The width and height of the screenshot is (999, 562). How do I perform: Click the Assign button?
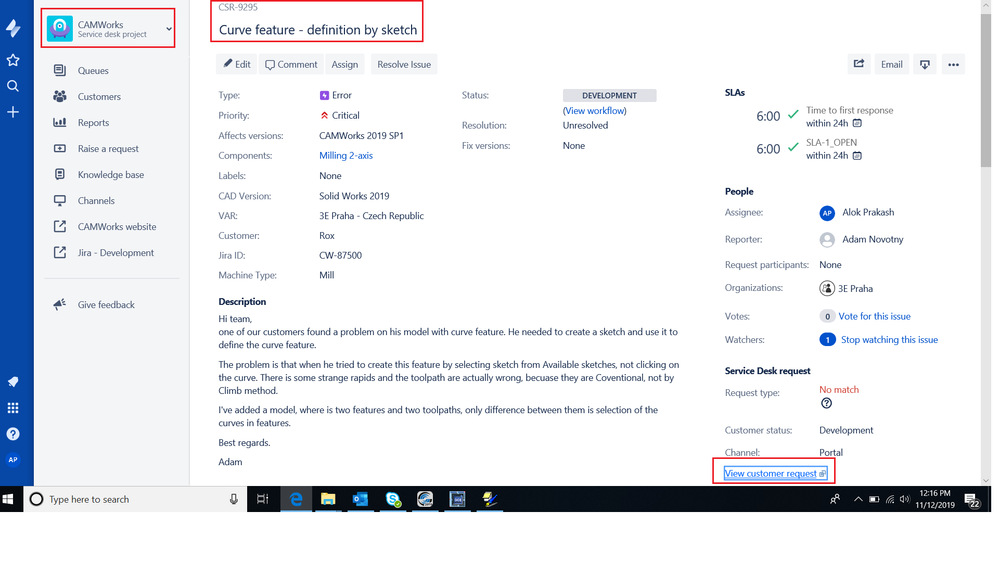345,64
